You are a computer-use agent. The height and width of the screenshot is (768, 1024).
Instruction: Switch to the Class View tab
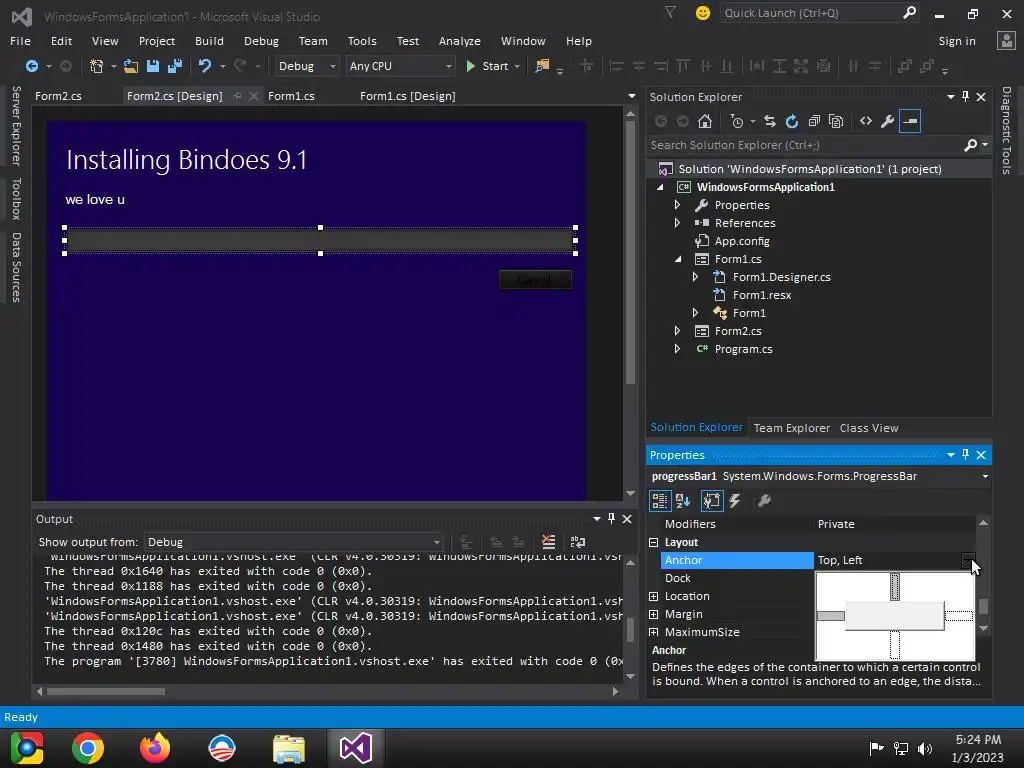(869, 428)
